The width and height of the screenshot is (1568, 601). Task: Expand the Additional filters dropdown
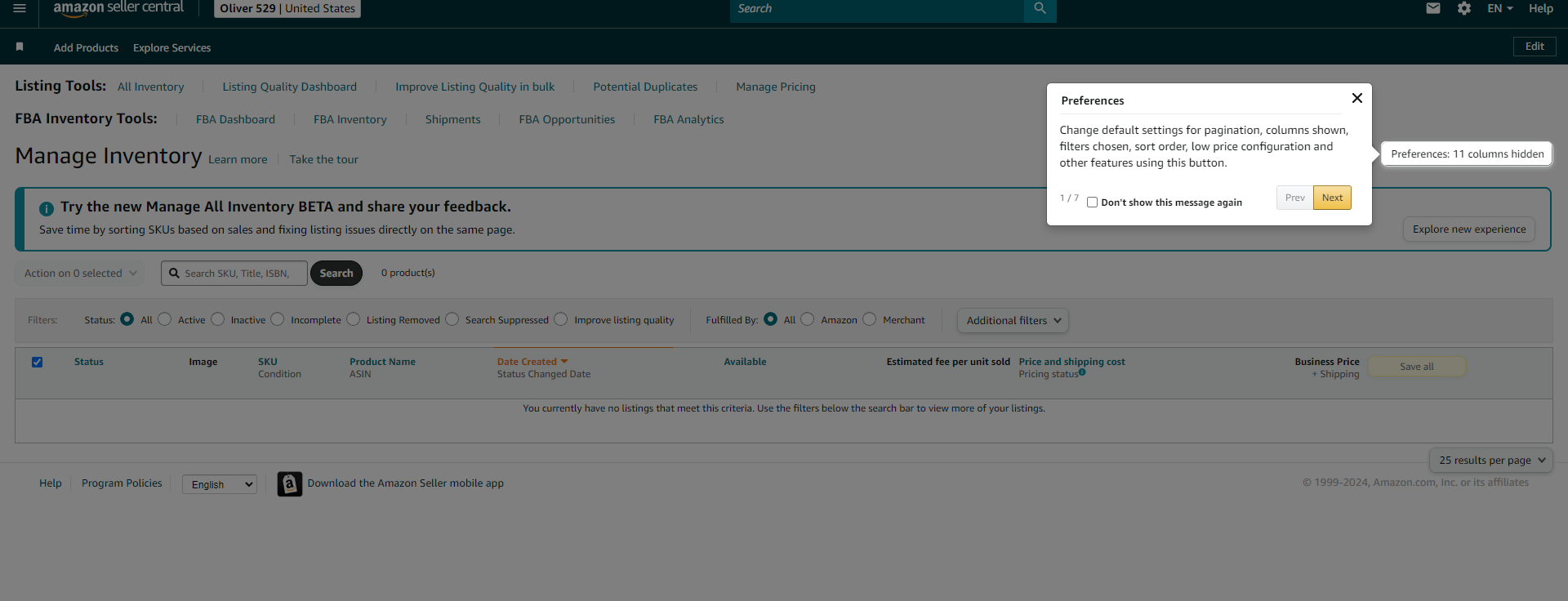pos(1013,321)
